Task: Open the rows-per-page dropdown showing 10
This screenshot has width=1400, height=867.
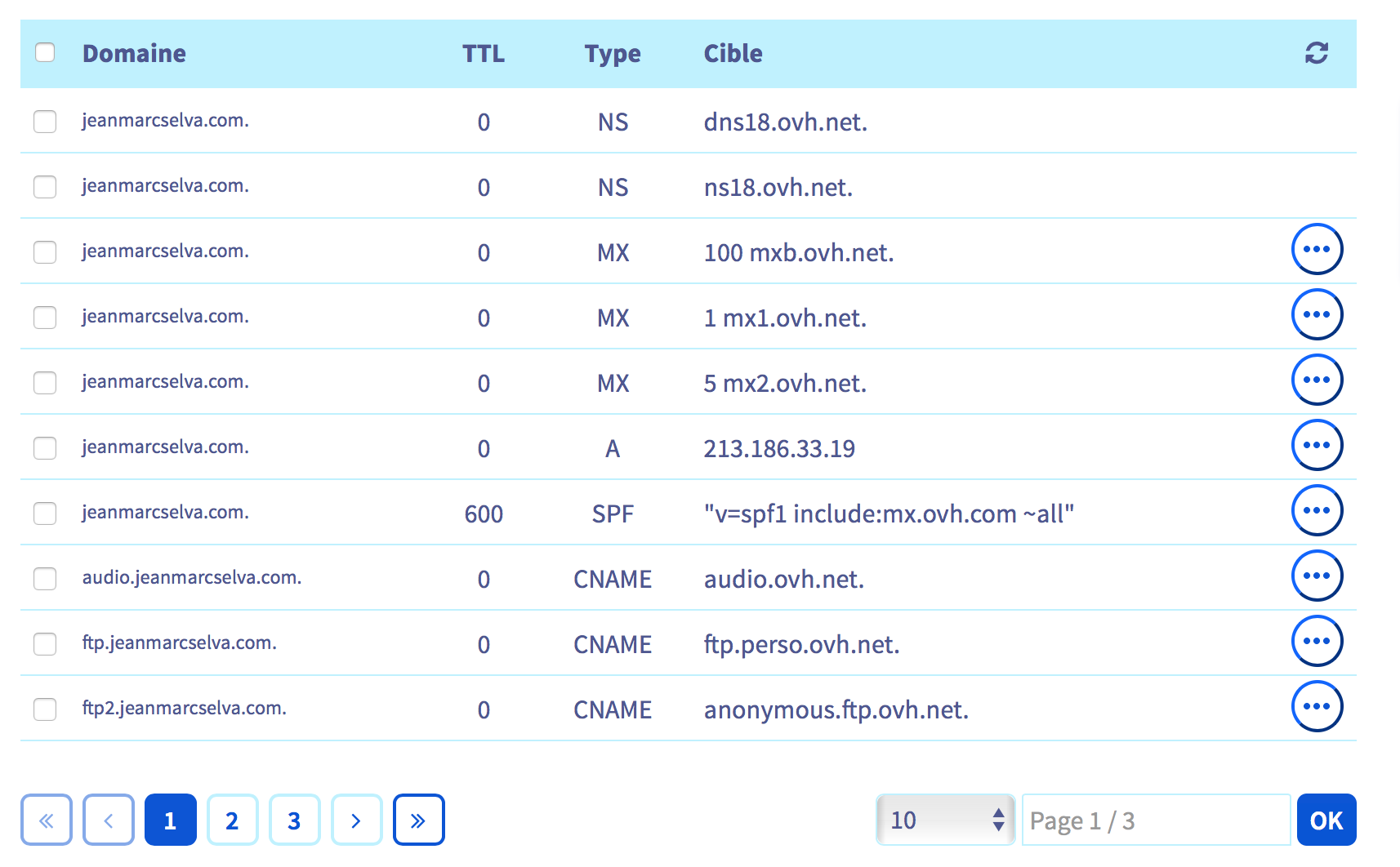Action: coord(945,820)
